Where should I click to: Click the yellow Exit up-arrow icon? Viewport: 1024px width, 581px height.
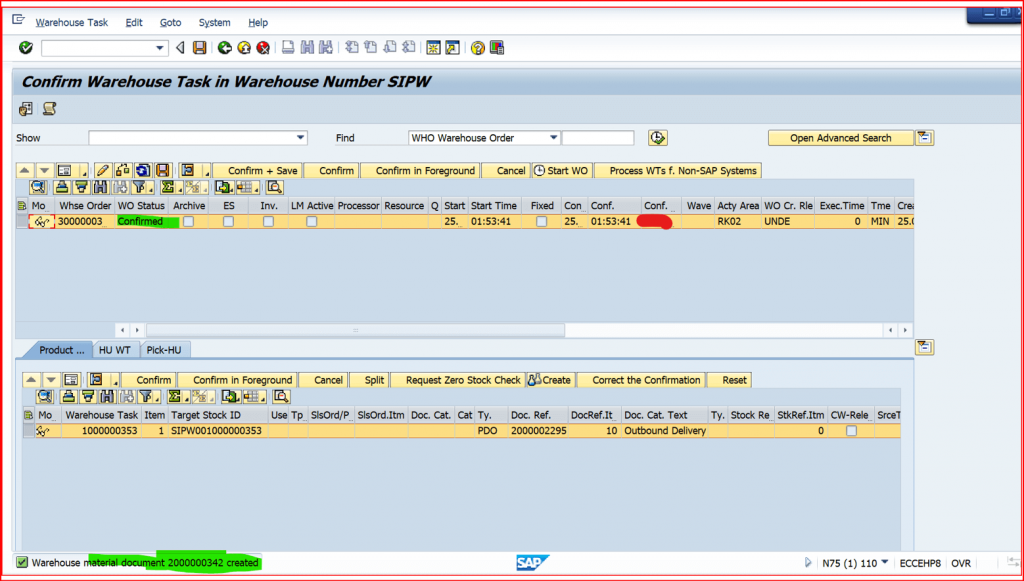tap(244, 48)
